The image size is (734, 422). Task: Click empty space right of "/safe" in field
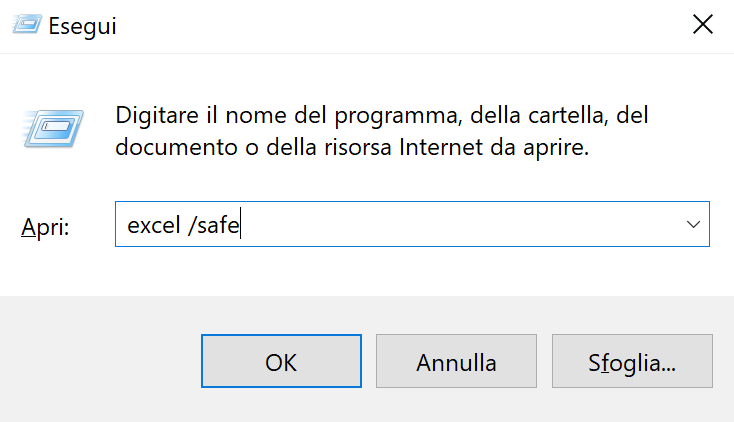(450, 226)
